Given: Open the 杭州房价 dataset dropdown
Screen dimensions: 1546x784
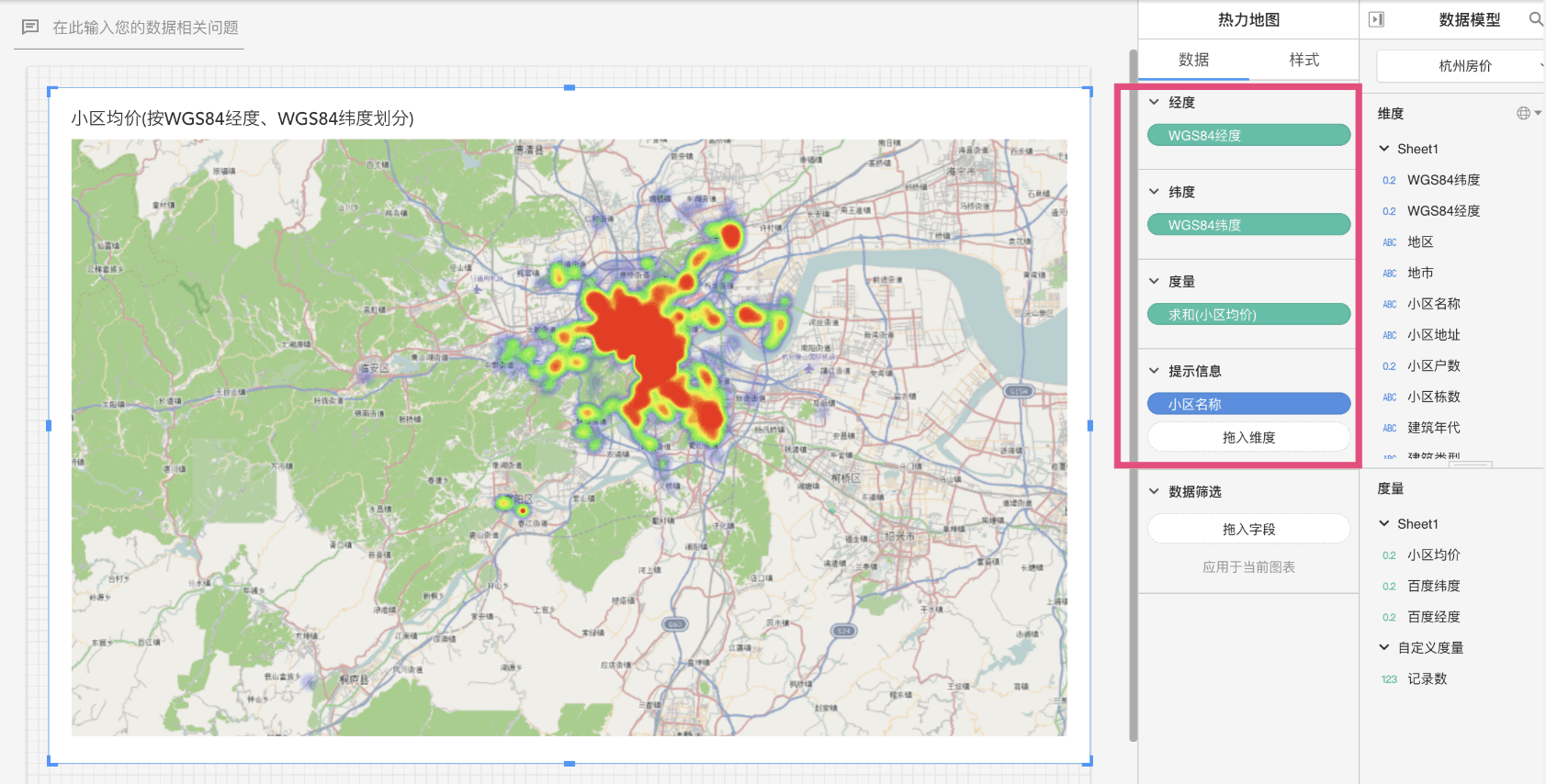Looking at the screenshot, I should coord(1464,66).
